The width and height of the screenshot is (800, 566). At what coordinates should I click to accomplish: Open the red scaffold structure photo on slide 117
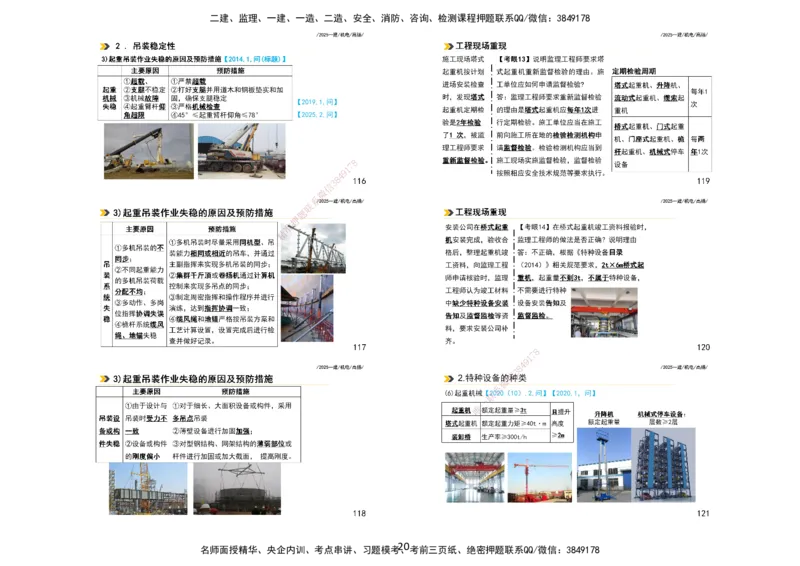pyautogui.click(x=307, y=308)
